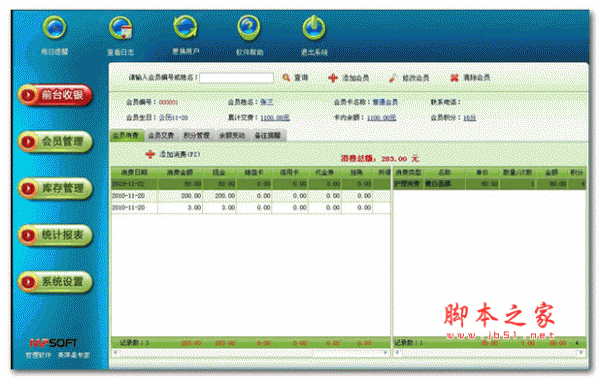Screen dimensions: 600x380
Task: Select the 2010-11-20 row with amount 3.00
Action: 251,208
